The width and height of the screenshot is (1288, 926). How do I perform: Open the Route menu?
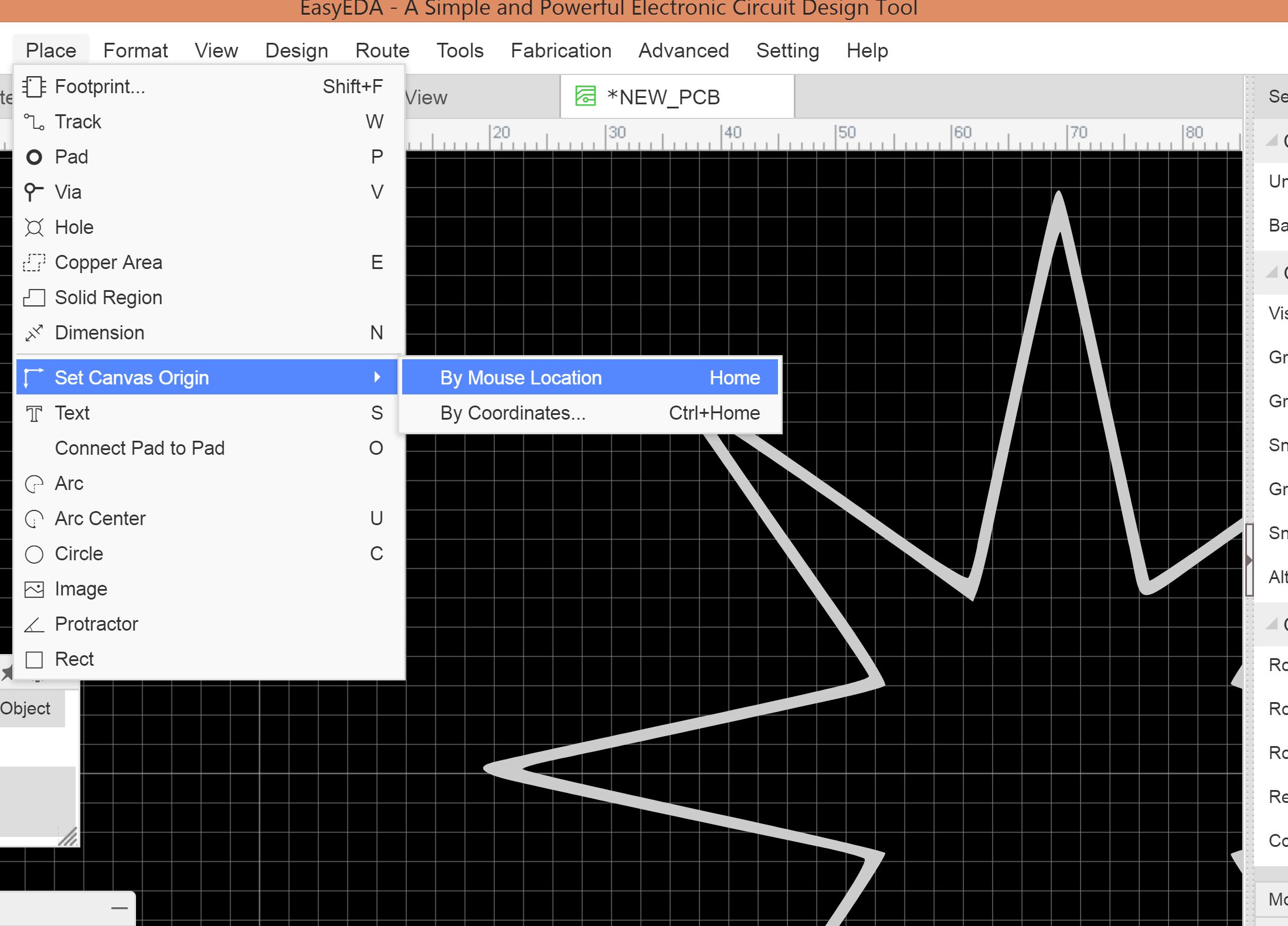(382, 50)
